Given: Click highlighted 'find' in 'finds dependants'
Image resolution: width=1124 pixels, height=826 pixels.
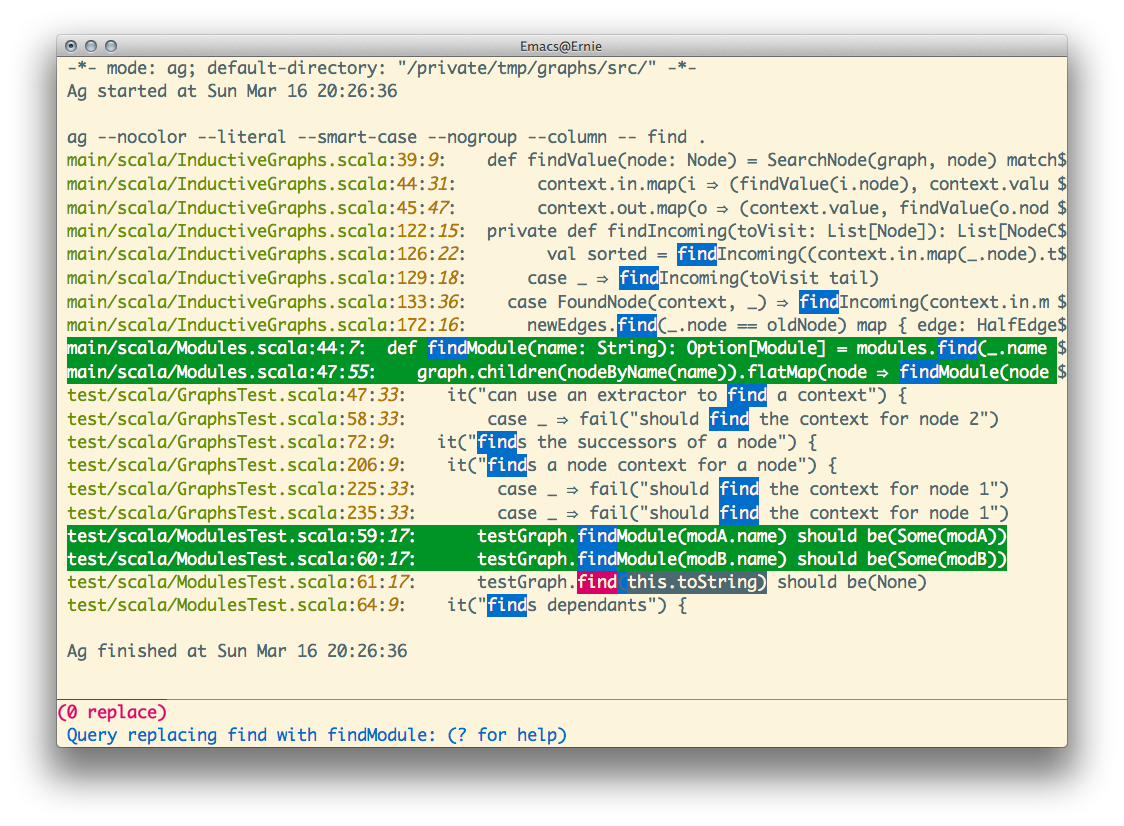Looking at the screenshot, I should pyautogui.click(x=507, y=605).
